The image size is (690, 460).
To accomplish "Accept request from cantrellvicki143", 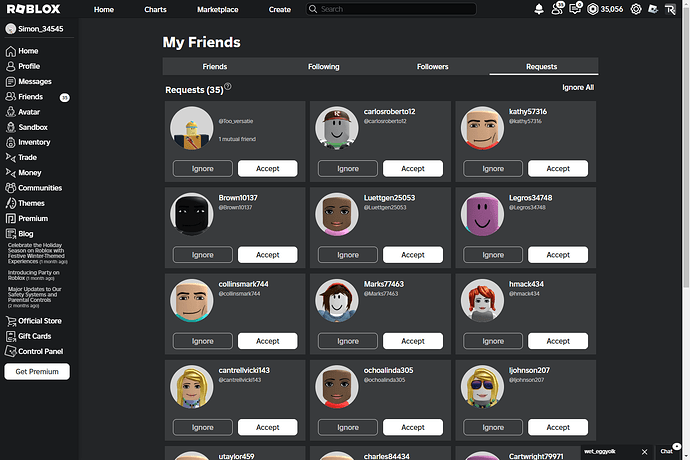I will [x=268, y=427].
